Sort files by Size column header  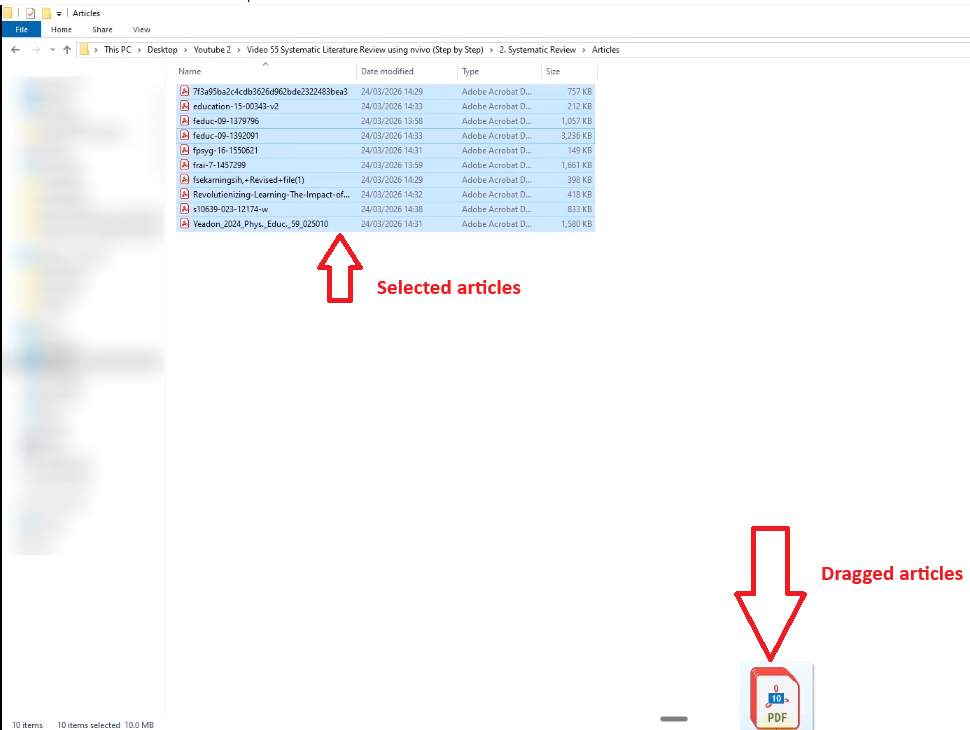569,71
